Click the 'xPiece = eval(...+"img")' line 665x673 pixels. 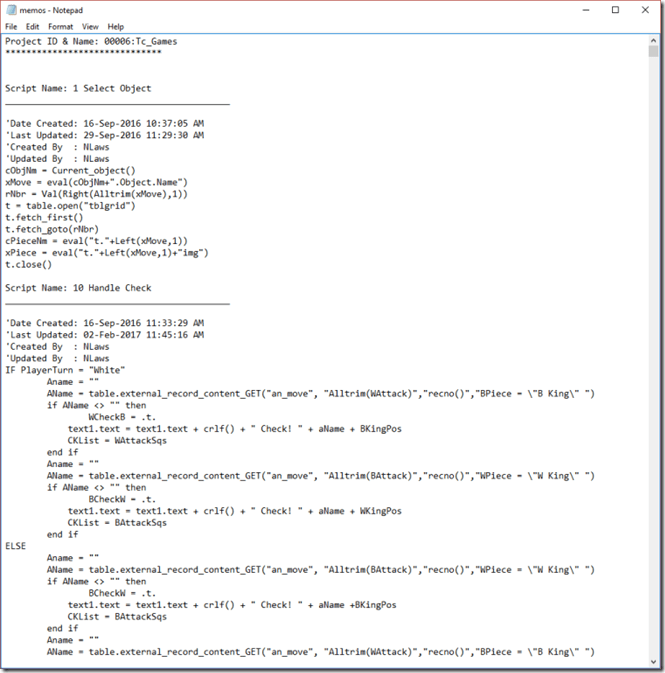coord(106,253)
